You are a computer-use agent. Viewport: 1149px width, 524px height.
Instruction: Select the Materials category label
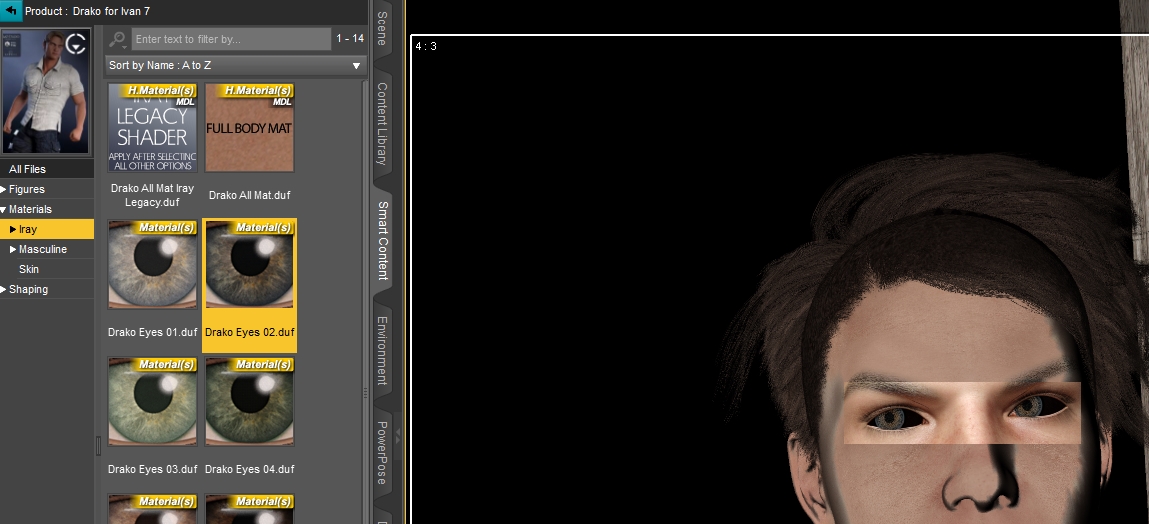[30, 209]
